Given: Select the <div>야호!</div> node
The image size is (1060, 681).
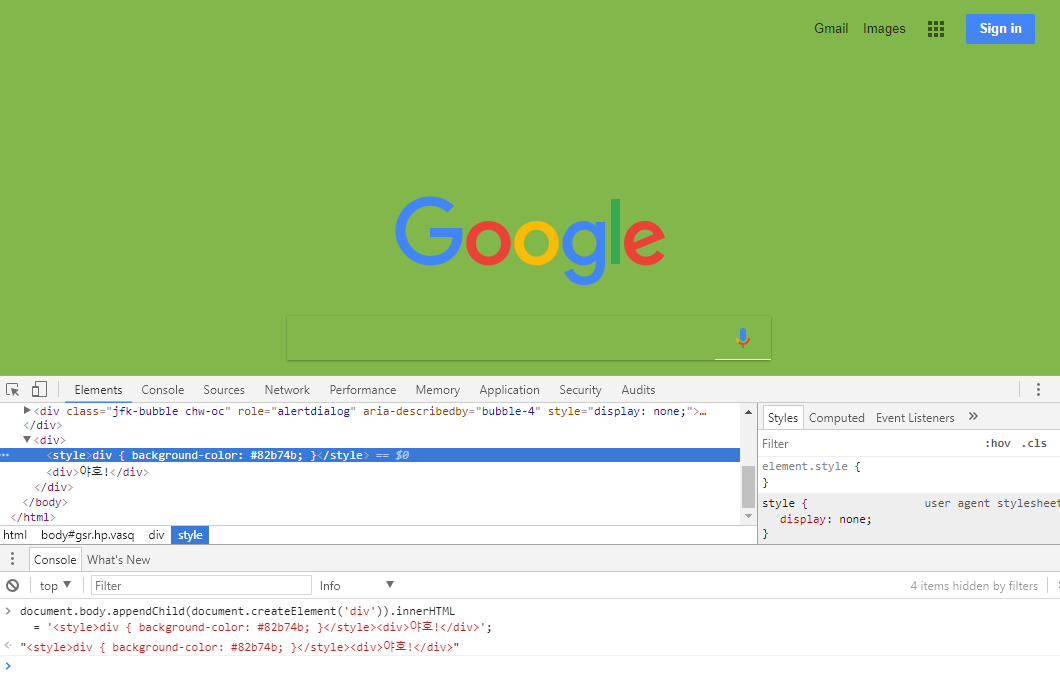Looking at the screenshot, I should click(97, 471).
